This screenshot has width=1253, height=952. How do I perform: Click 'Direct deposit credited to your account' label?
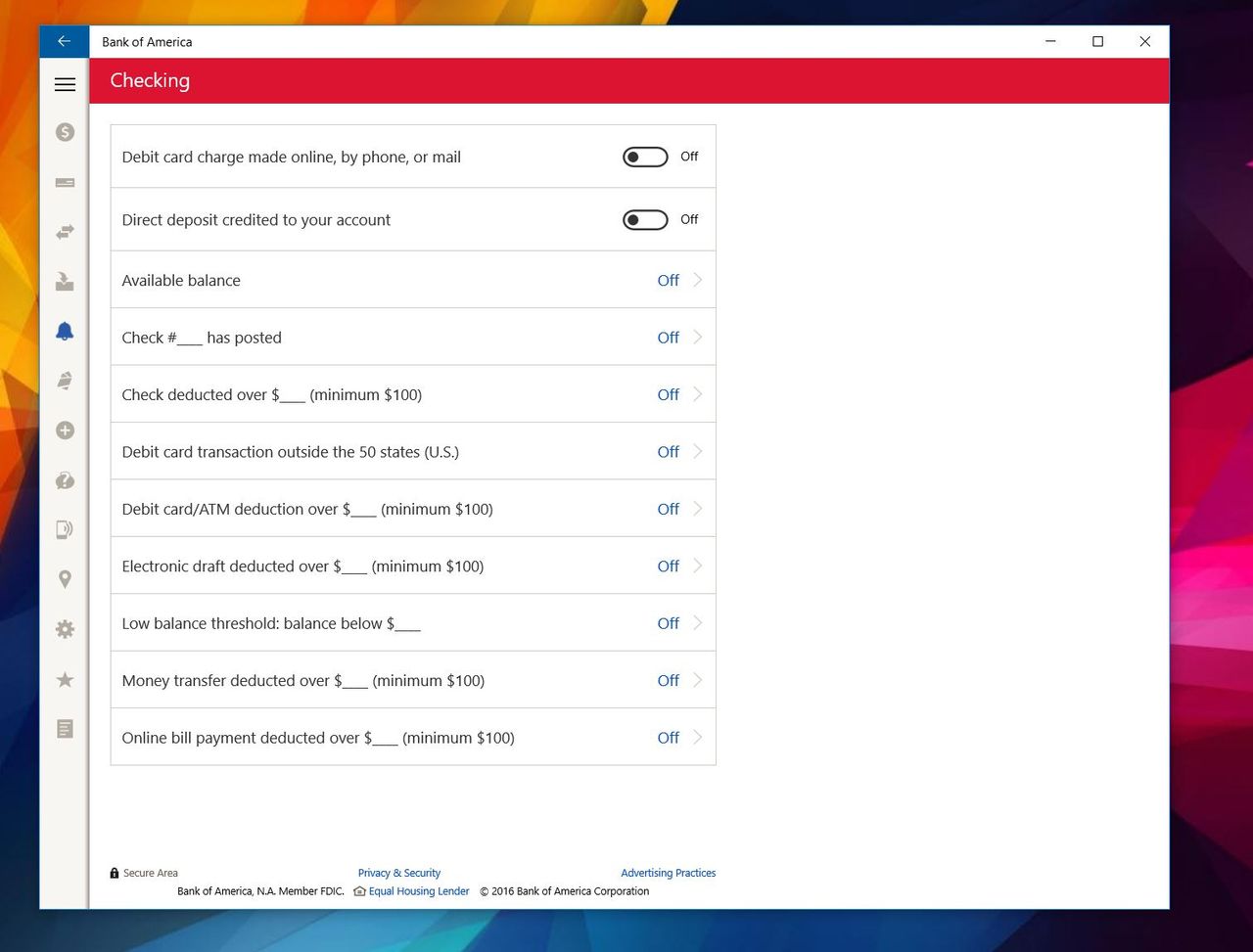pos(256,220)
